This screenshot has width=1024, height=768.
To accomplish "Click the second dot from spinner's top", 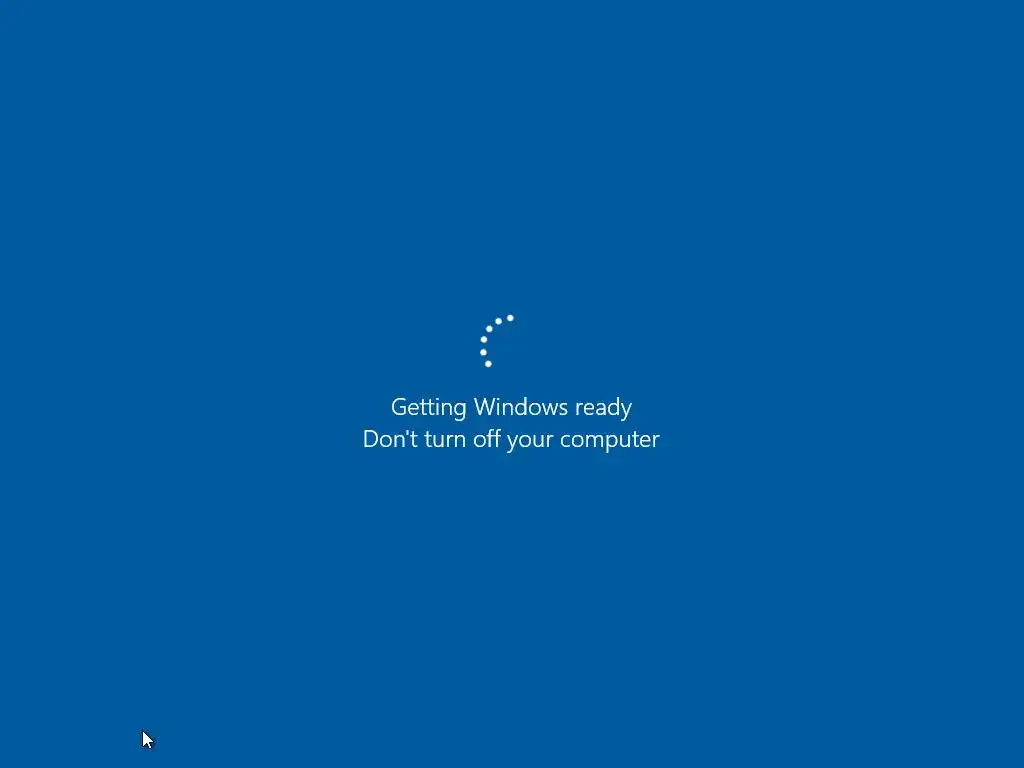I will 498,321.
